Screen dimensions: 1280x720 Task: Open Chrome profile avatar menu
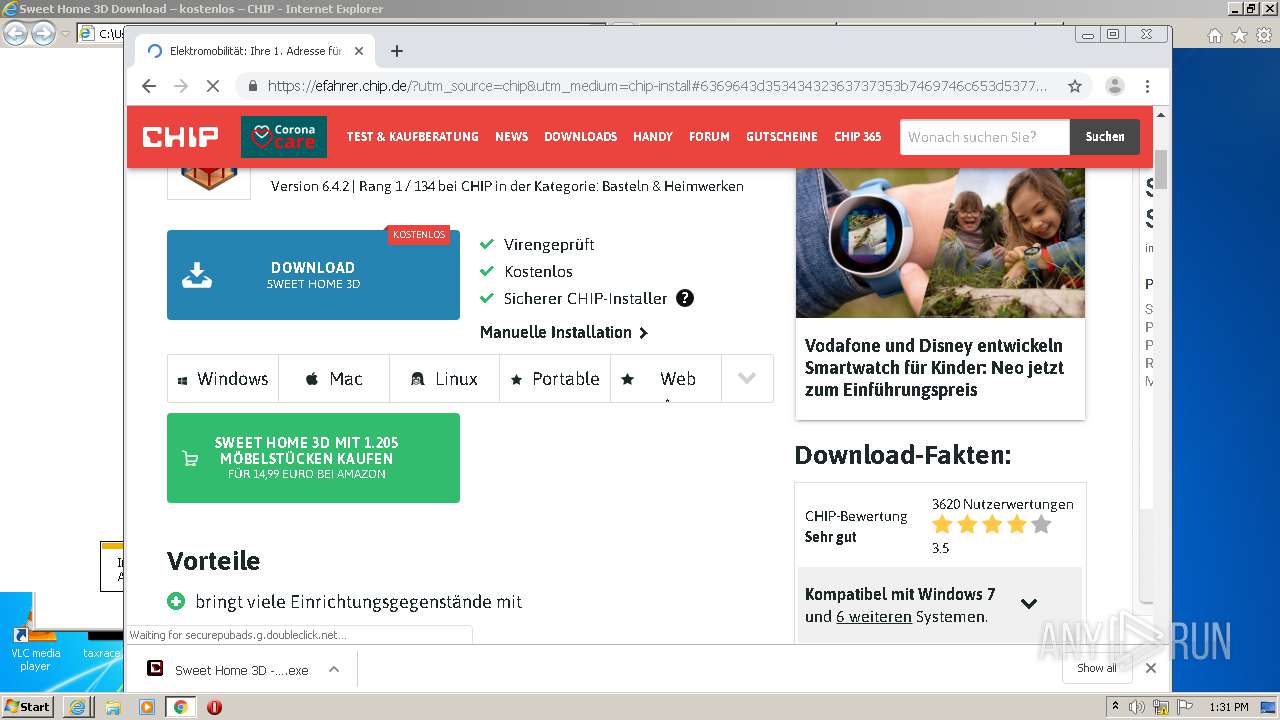(1115, 86)
